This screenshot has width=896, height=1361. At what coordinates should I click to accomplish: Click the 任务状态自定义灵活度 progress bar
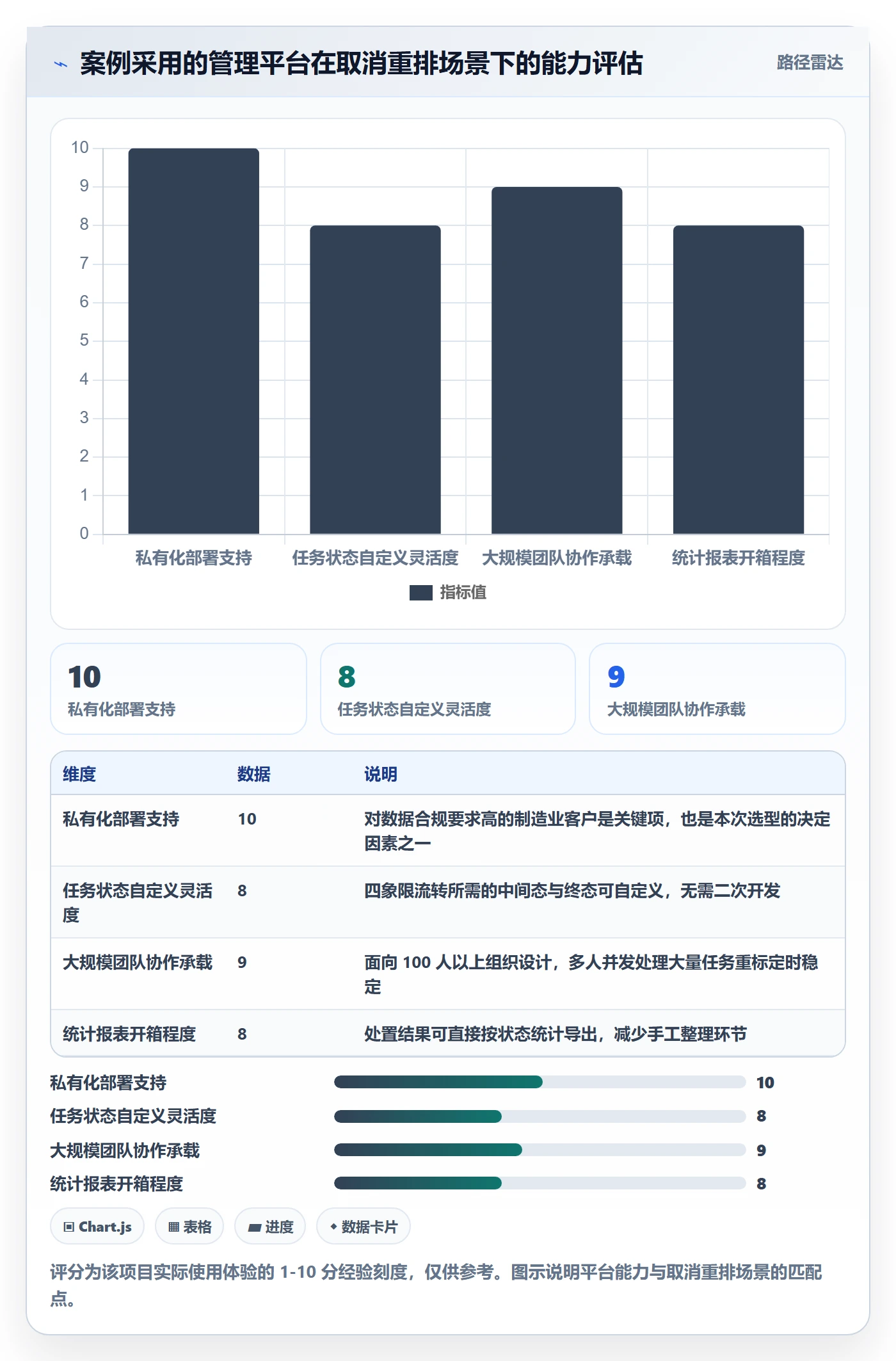click(540, 1116)
